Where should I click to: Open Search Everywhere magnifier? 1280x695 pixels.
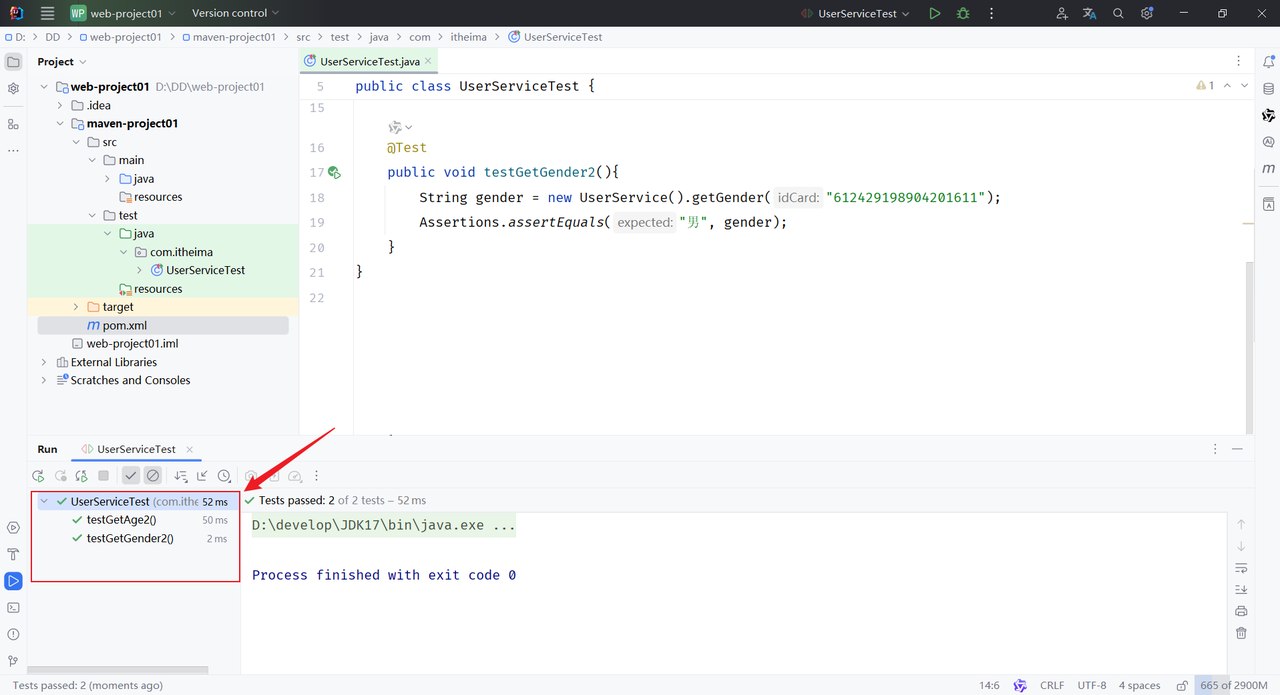tap(1118, 13)
